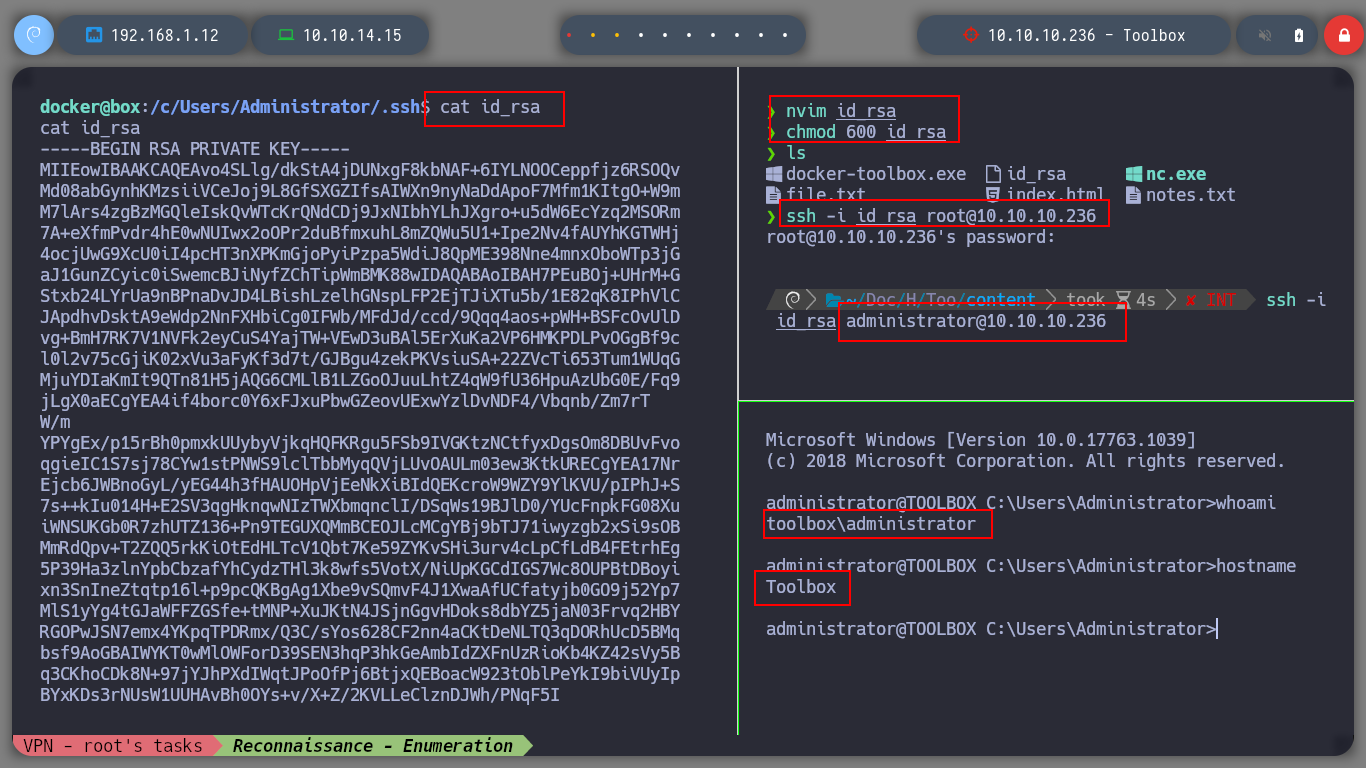Click the "root@10.10.10.236's password:" prompt line
Image resolution: width=1366 pixels, height=768 pixels.
[x=911, y=237]
